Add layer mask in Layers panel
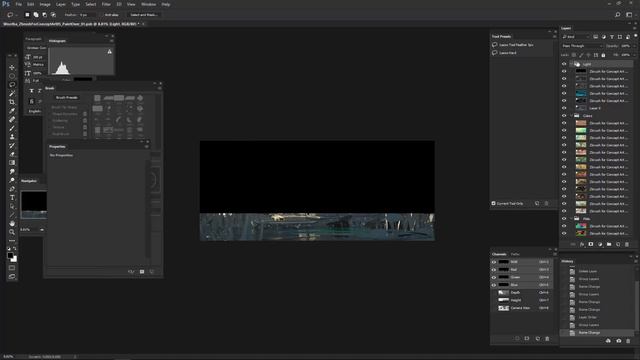 (x=591, y=244)
